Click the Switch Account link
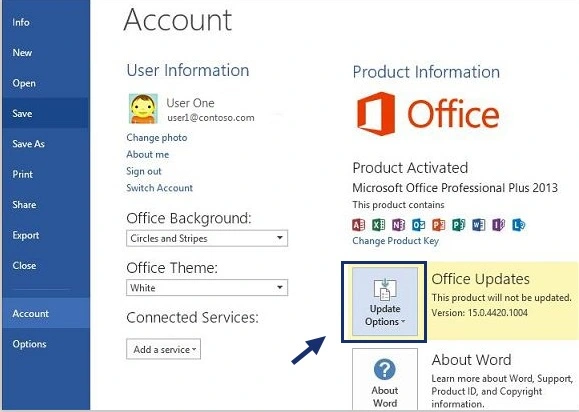Image resolution: width=579 pixels, height=412 pixels. pos(160,188)
